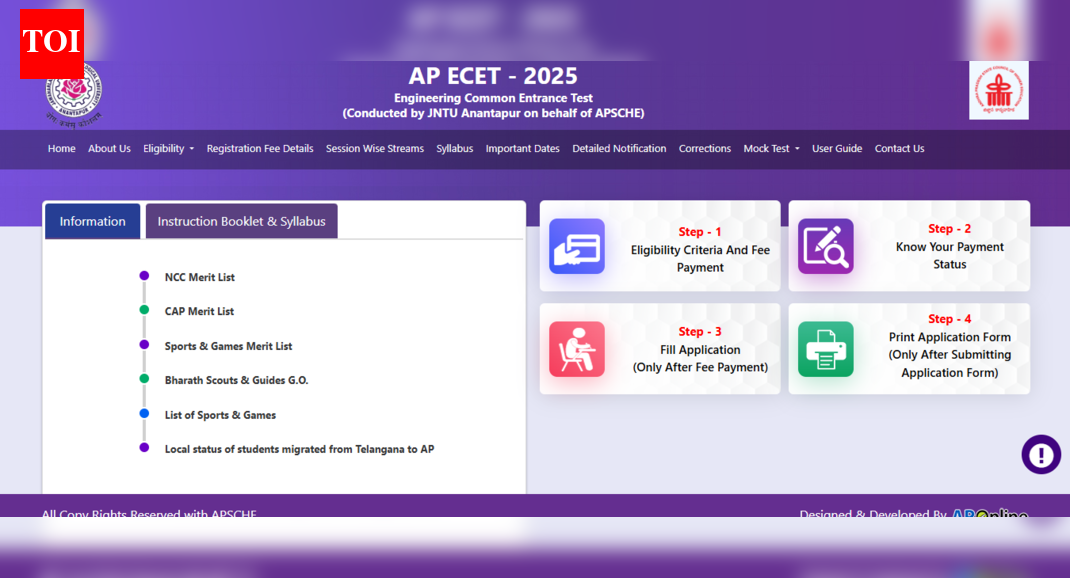
Task: Expand the Eligibility dropdown menu
Action: (x=168, y=149)
